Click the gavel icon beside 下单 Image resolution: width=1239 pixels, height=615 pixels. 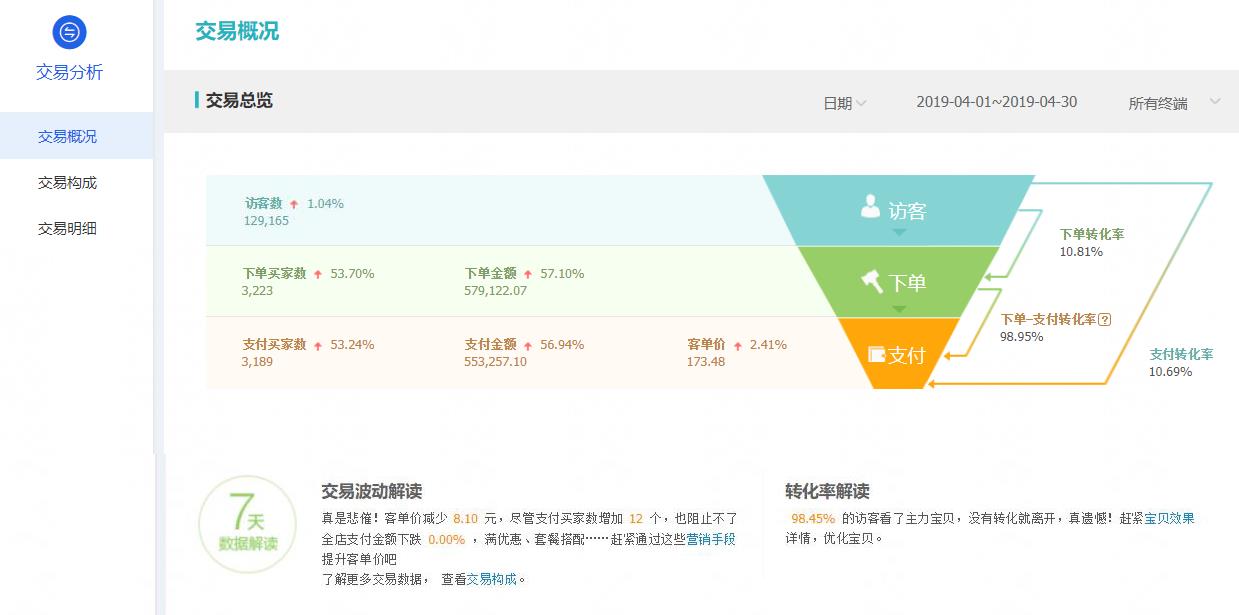[x=872, y=281]
